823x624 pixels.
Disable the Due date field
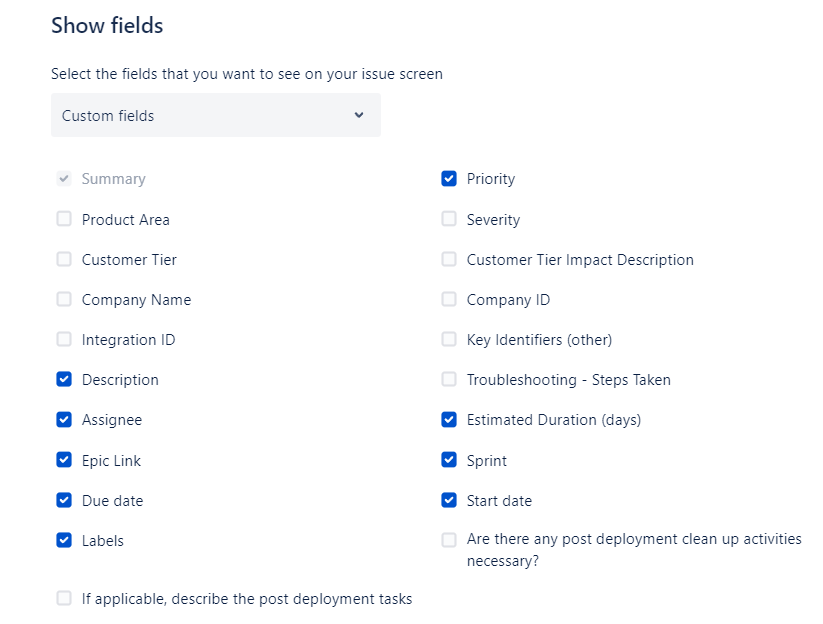[x=64, y=500]
